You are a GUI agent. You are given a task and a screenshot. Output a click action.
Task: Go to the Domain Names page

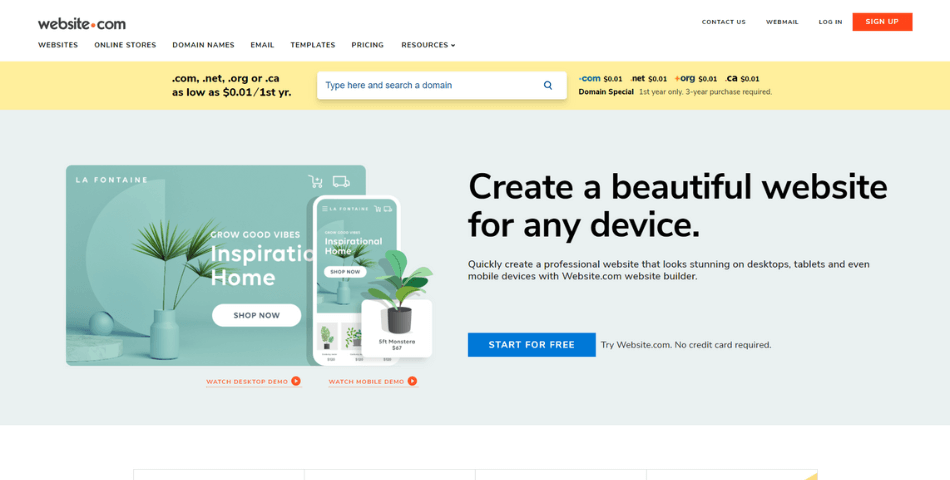(x=203, y=45)
